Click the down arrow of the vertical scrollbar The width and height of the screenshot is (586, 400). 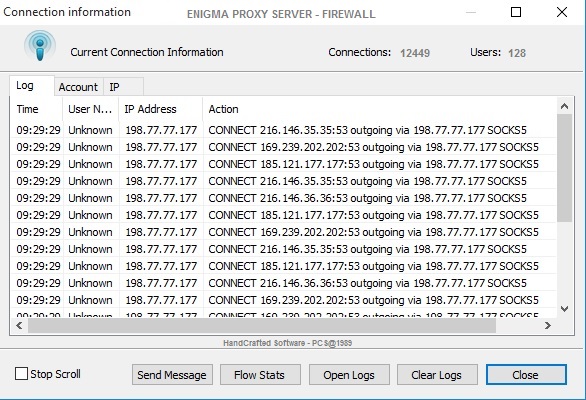click(x=564, y=309)
